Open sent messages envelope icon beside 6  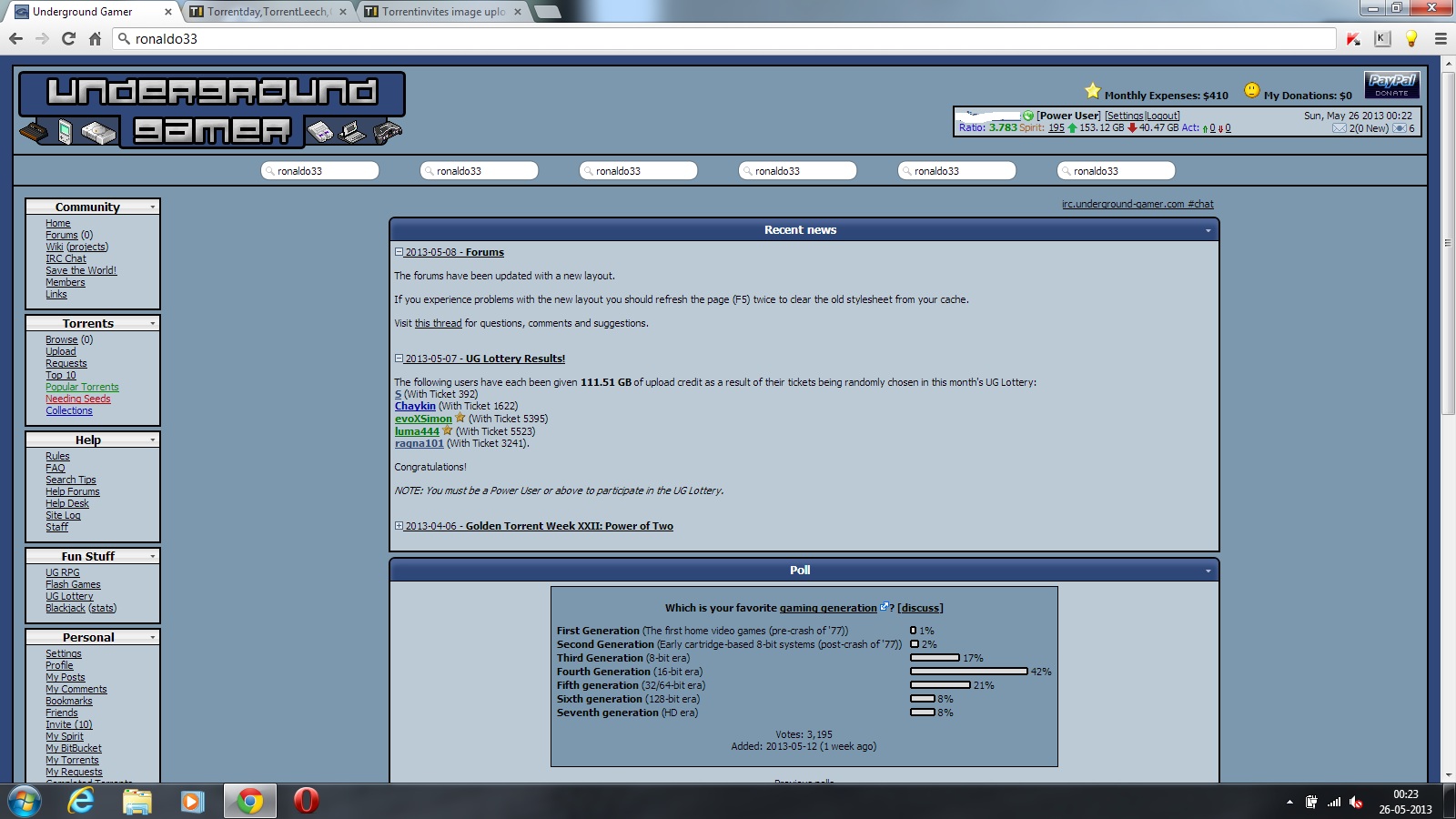(x=1400, y=128)
